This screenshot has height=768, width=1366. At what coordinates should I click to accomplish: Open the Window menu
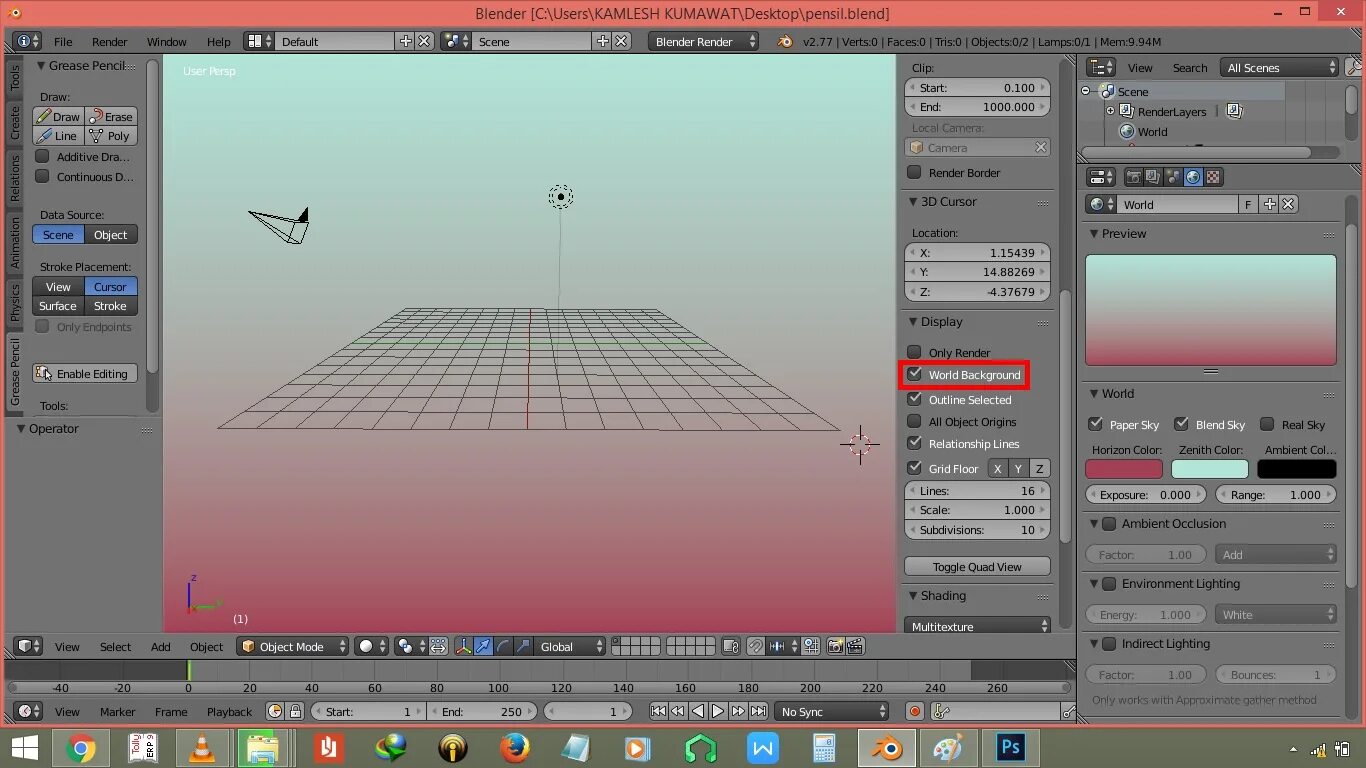tap(167, 41)
